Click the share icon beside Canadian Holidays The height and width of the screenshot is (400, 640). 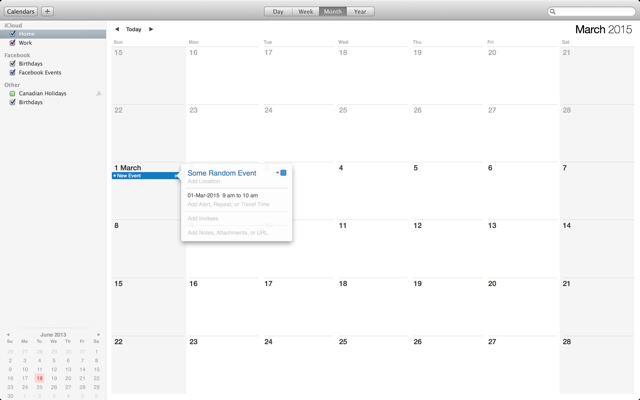tap(98, 93)
